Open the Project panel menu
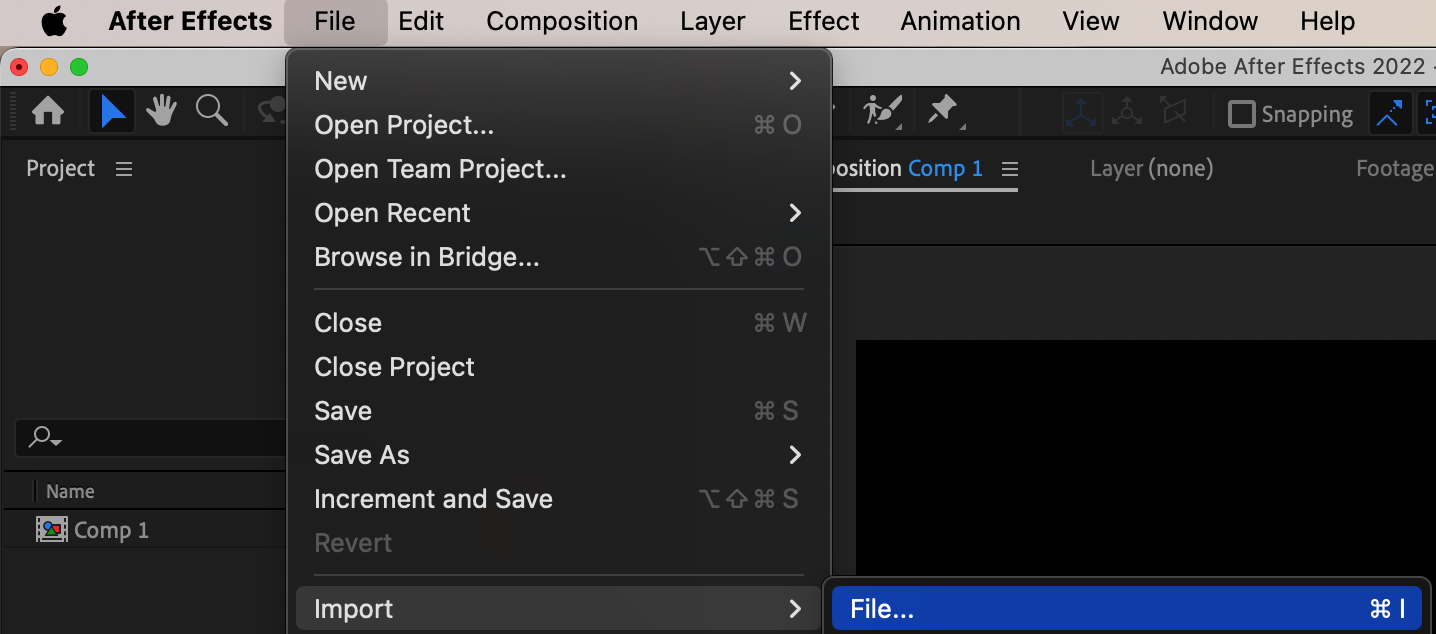This screenshot has height=634, width=1436. coord(124,169)
